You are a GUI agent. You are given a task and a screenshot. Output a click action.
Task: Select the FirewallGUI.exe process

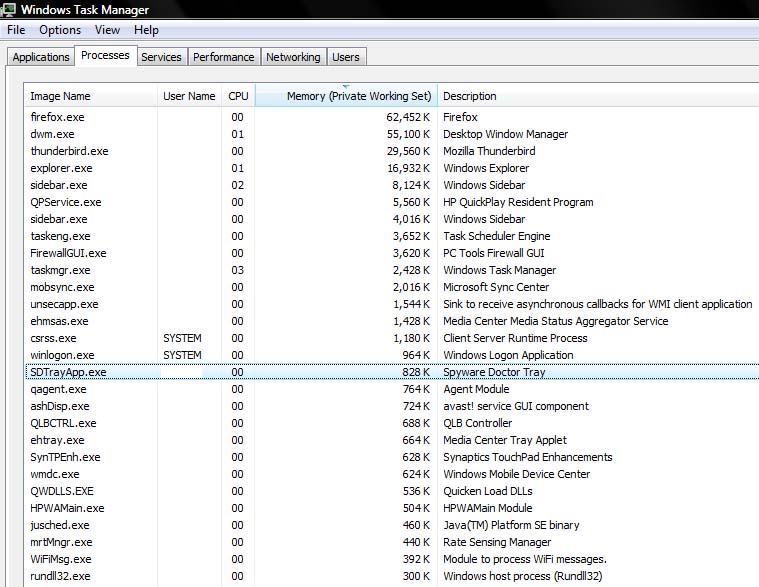(x=392, y=253)
